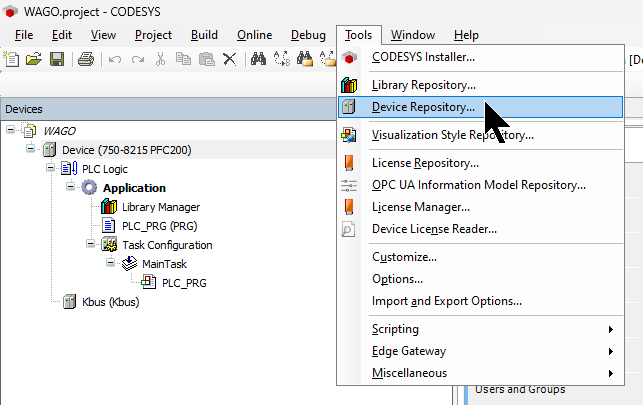The width and height of the screenshot is (643, 405).
Task: Open Device License Reader entry
Action: point(480,229)
